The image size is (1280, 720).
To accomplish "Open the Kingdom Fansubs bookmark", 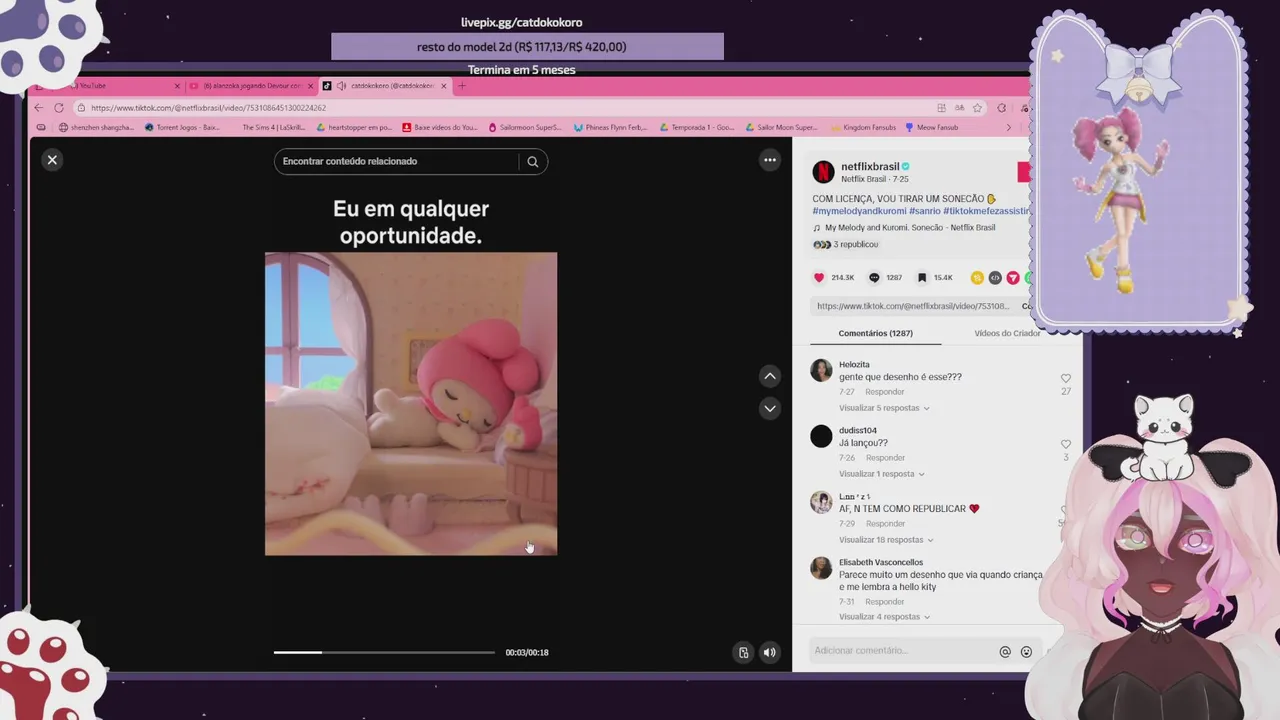I will [x=863, y=127].
